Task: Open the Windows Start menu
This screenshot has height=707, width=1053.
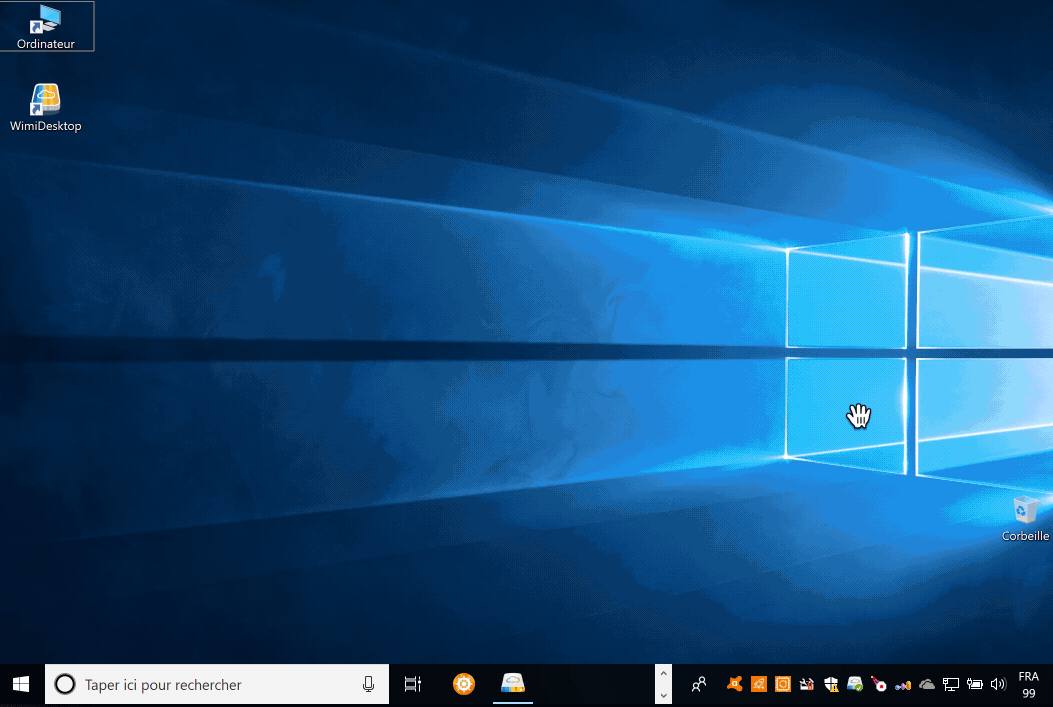Action: tap(21, 684)
